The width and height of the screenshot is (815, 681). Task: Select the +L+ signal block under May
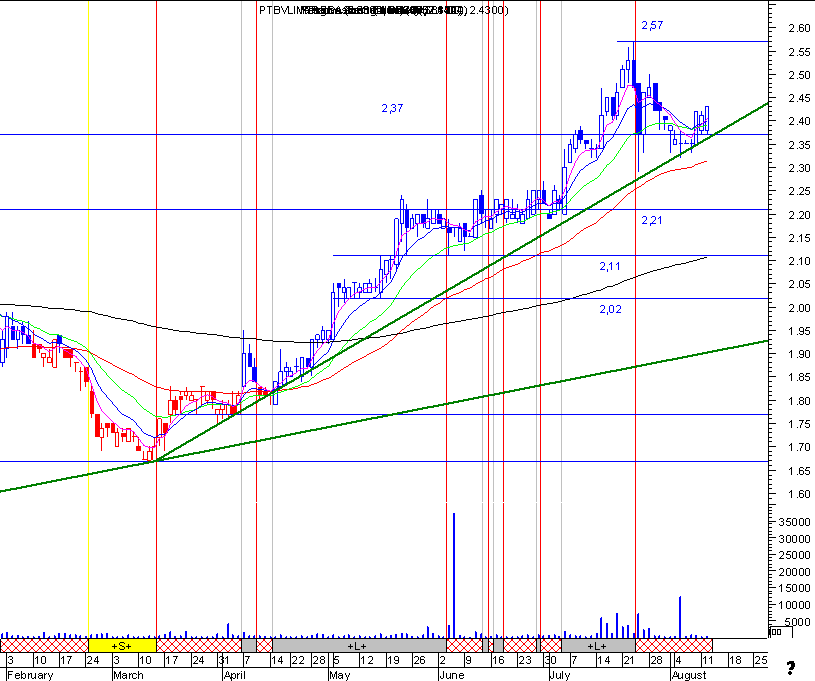click(359, 646)
